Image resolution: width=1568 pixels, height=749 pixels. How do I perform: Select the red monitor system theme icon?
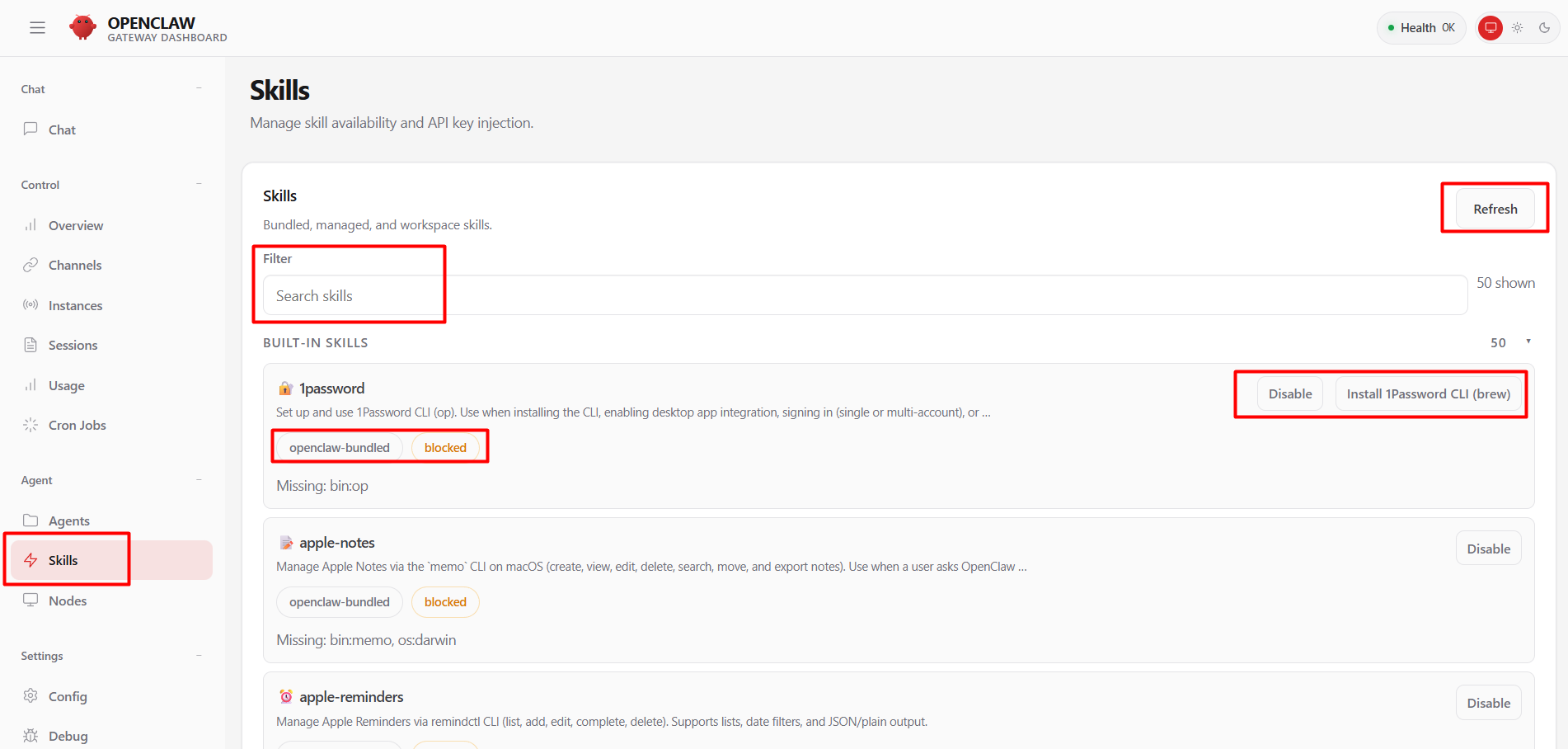tap(1491, 28)
